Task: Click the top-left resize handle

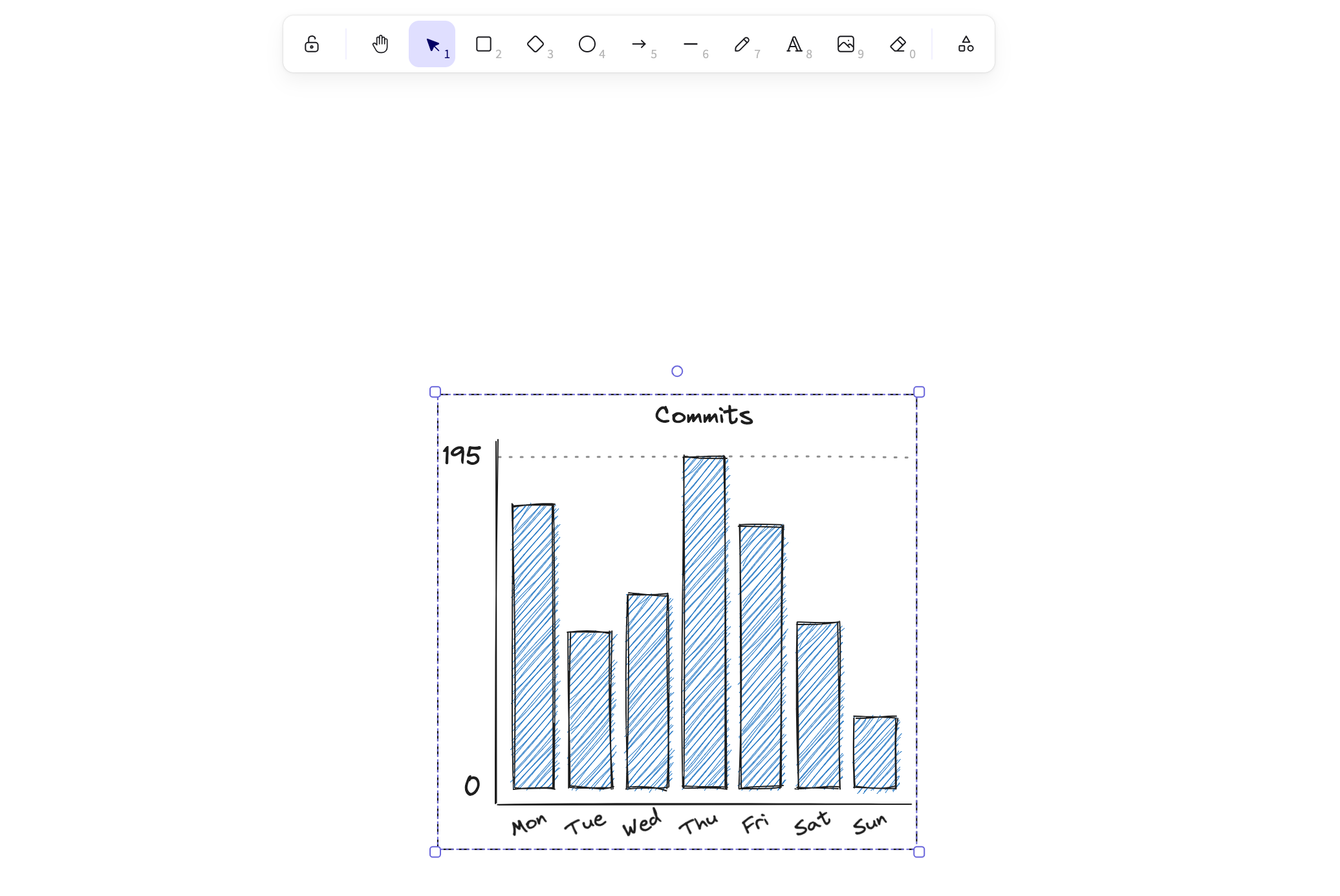Action: click(x=435, y=392)
